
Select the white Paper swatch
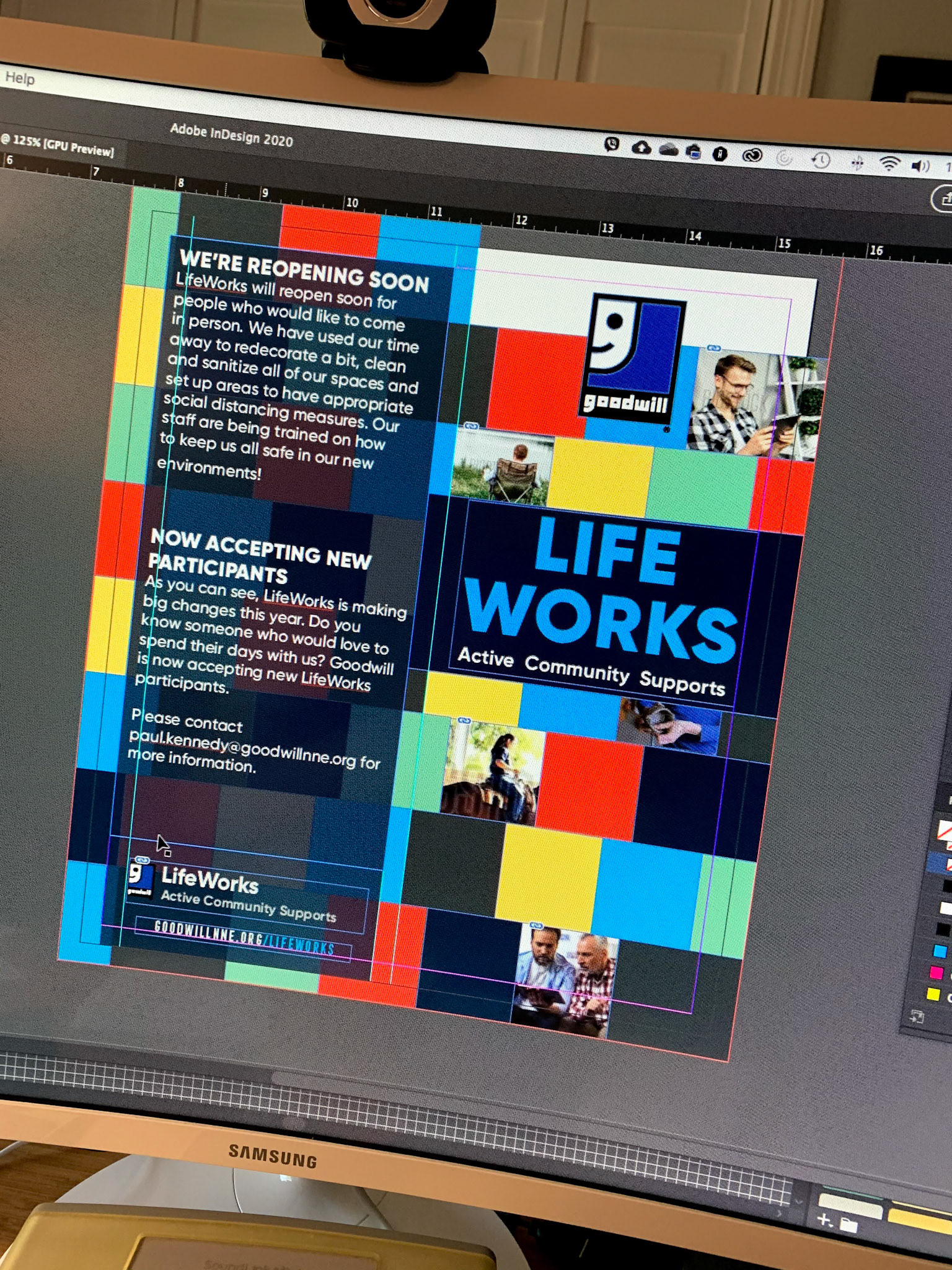pos(946,908)
